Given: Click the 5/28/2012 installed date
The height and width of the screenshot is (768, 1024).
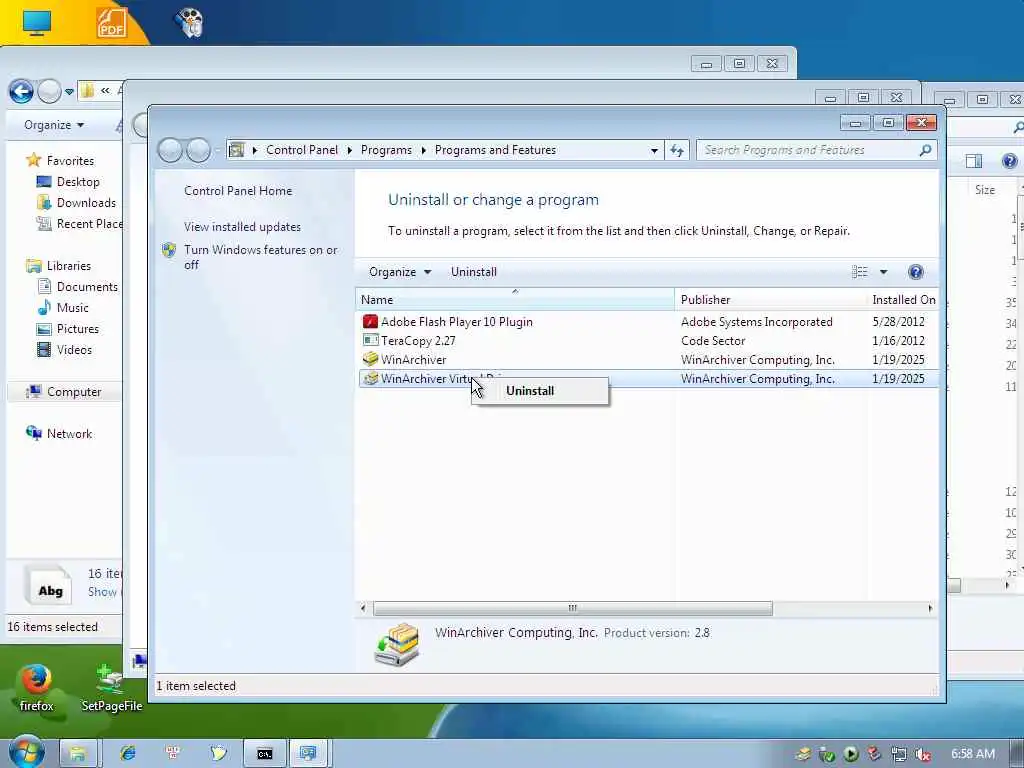Looking at the screenshot, I should click(898, 321).
